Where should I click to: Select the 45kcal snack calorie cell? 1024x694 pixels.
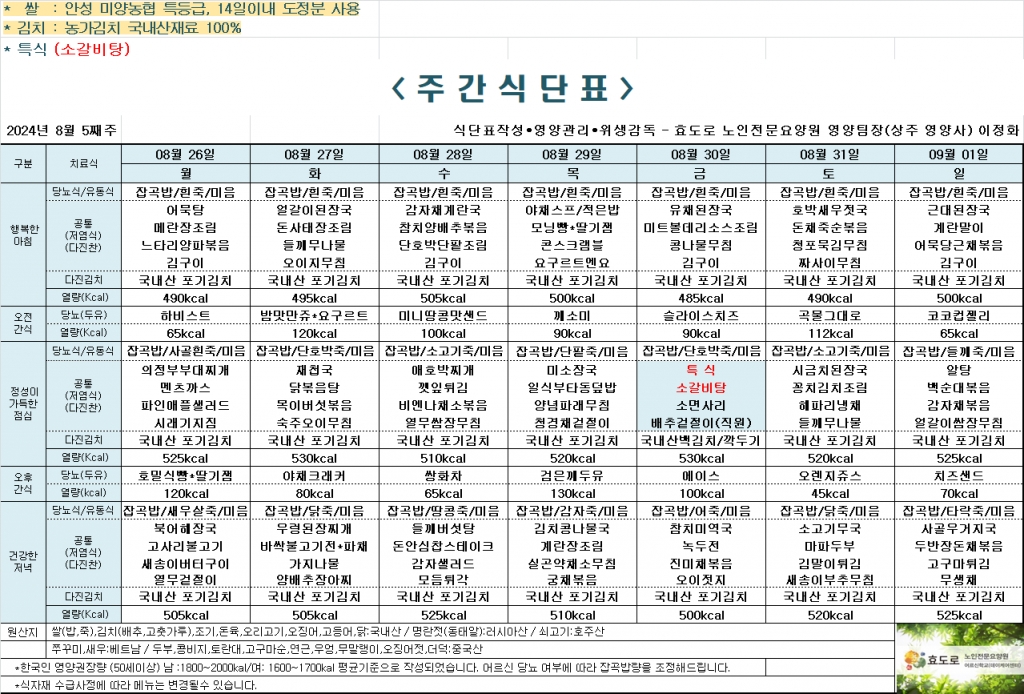(x=830, y=494)
